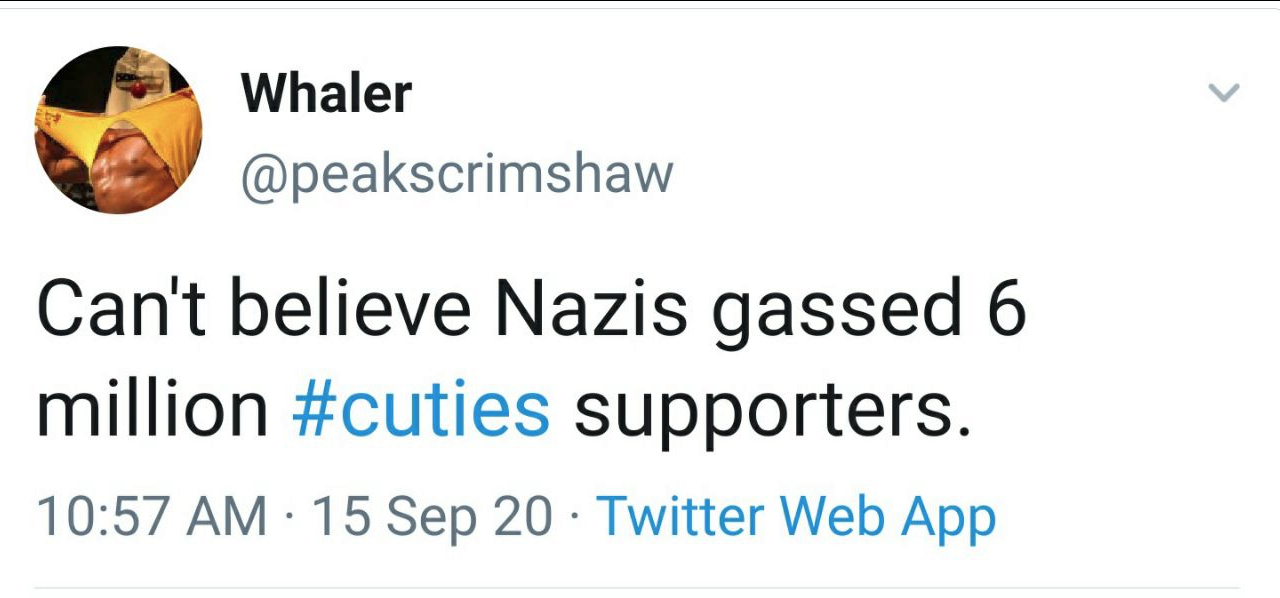View the author's circular profile photo
The width and height of the screenshot is (1280, 598).
click(118, 130)
